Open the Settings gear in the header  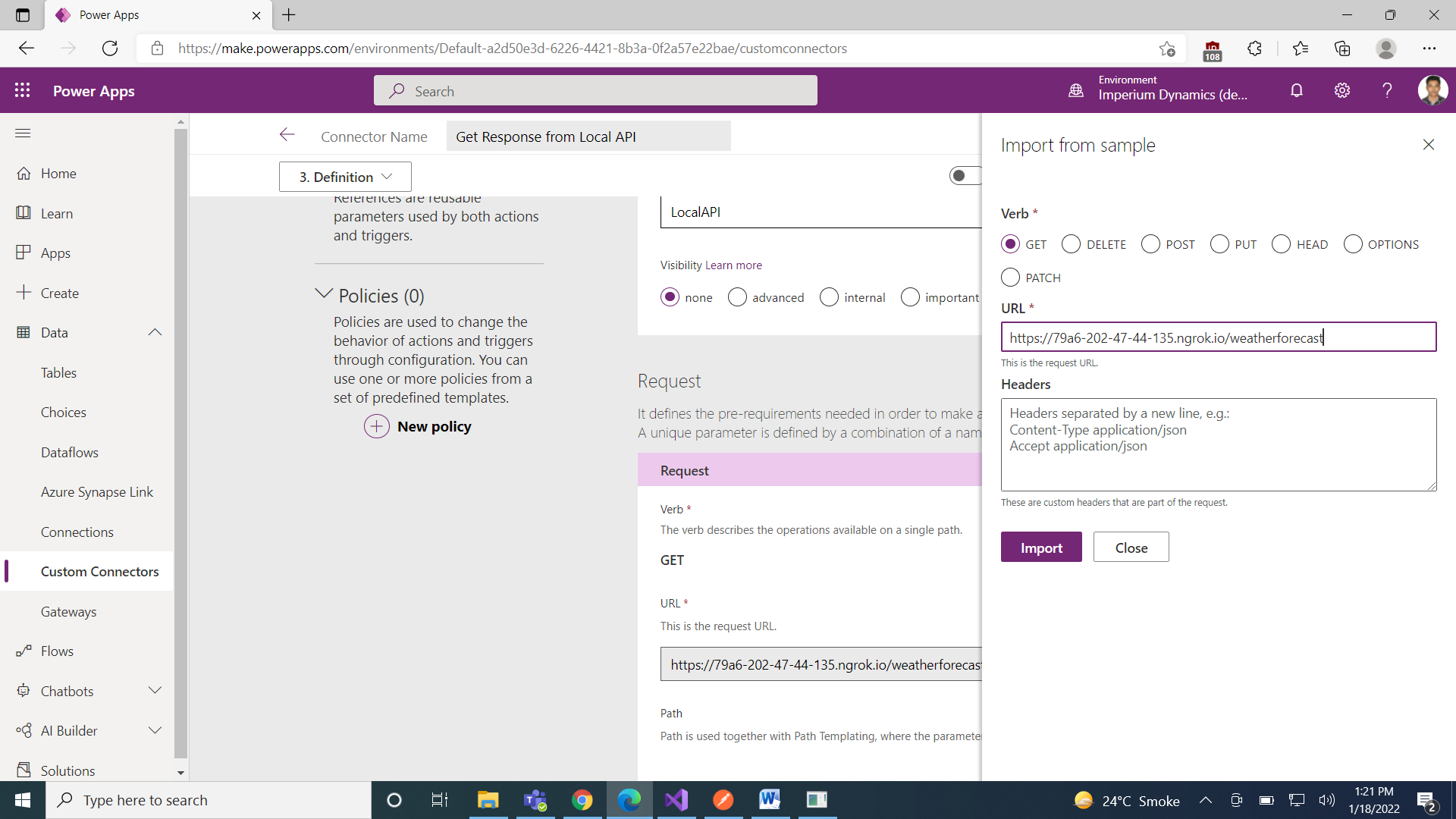1342,90
